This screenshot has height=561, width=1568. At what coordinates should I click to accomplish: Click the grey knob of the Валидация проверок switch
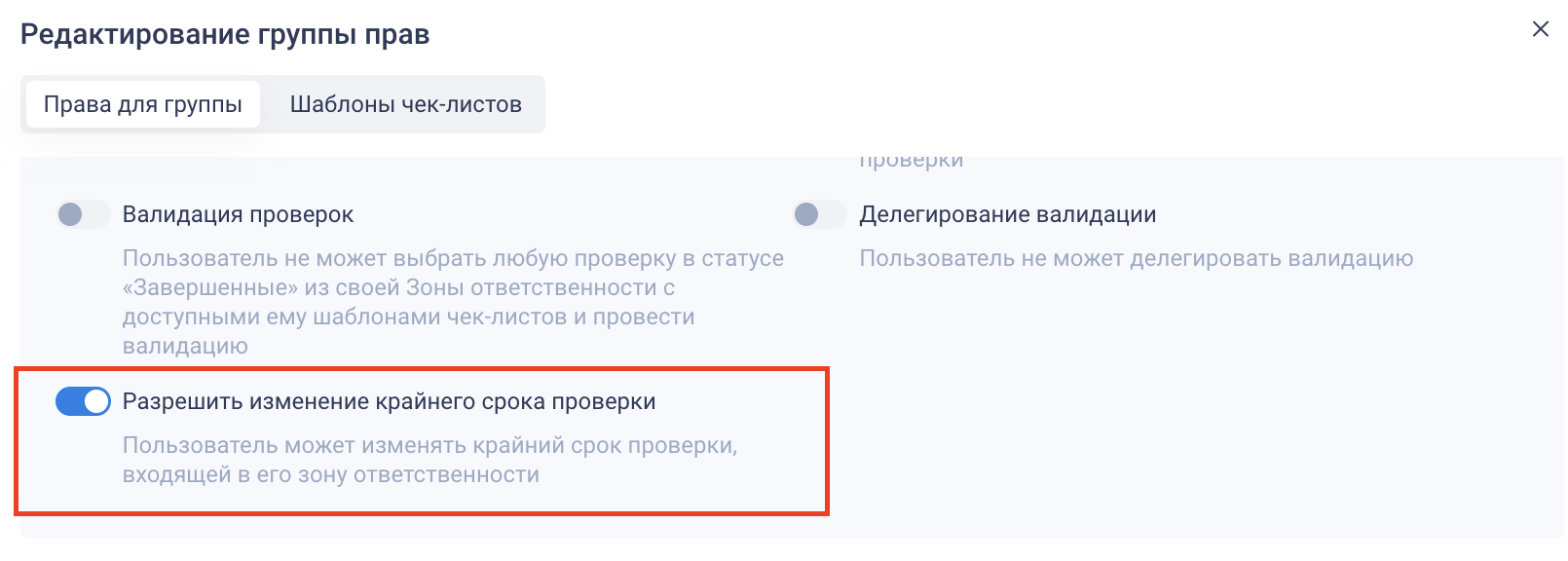70,214
